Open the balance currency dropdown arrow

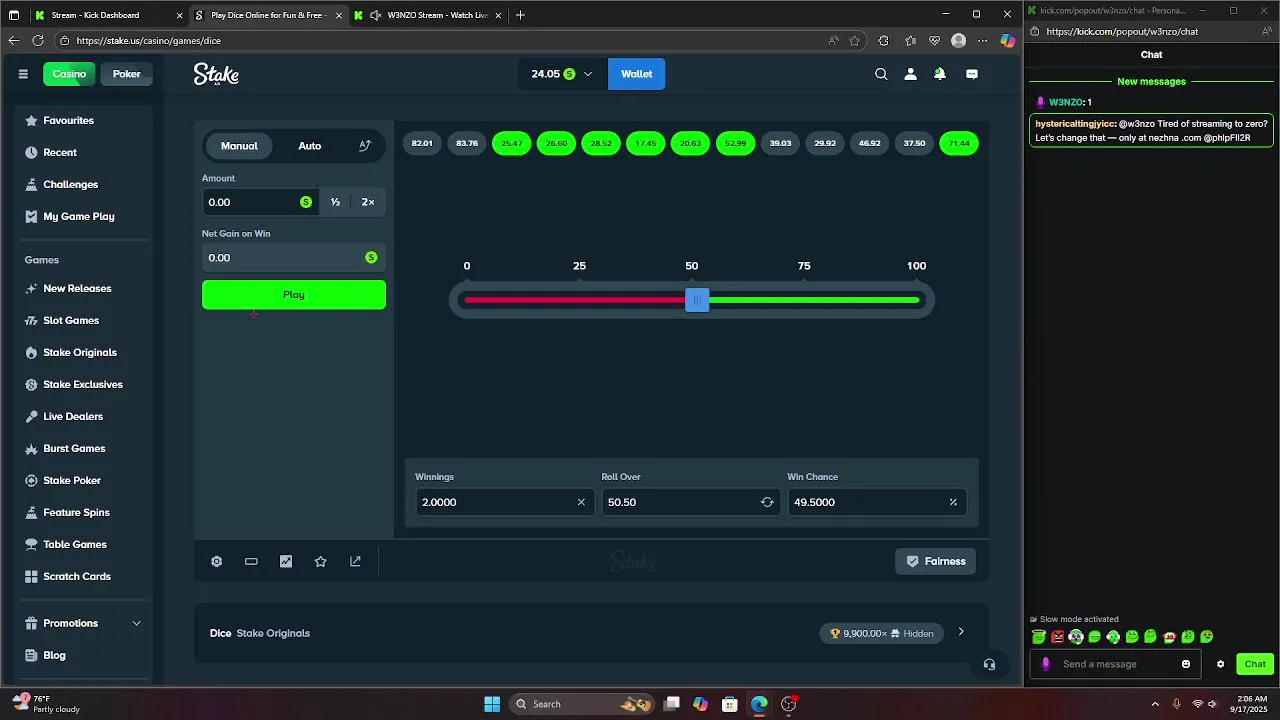click(588, 74)
